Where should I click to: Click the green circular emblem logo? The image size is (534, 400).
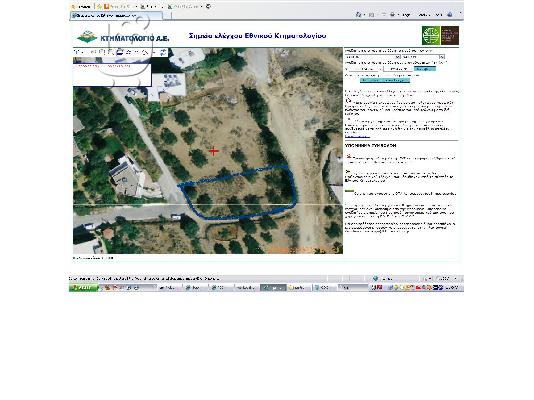431,35
